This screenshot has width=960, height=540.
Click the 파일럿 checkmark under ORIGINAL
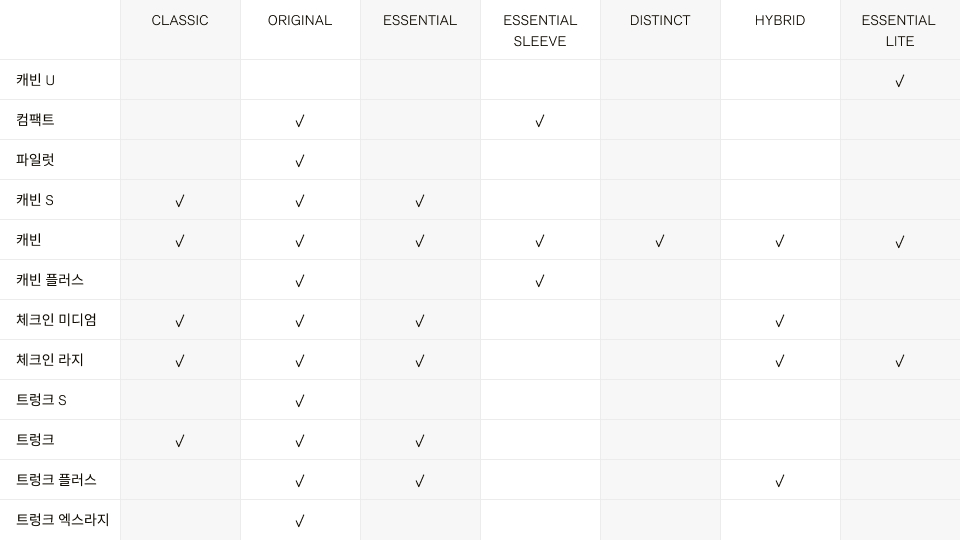[x=299, y=161]
